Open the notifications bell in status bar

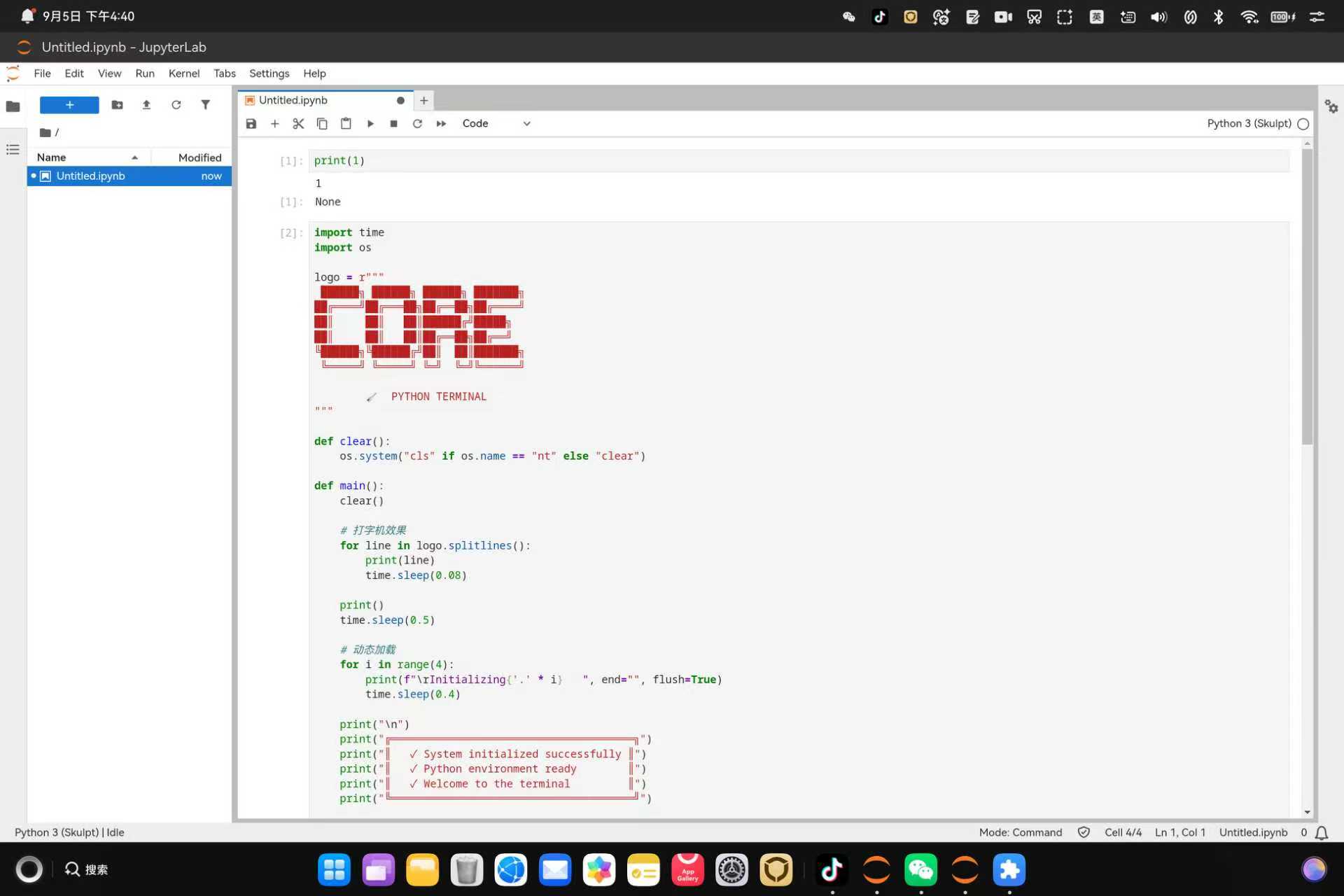[x=1321, y=833]
